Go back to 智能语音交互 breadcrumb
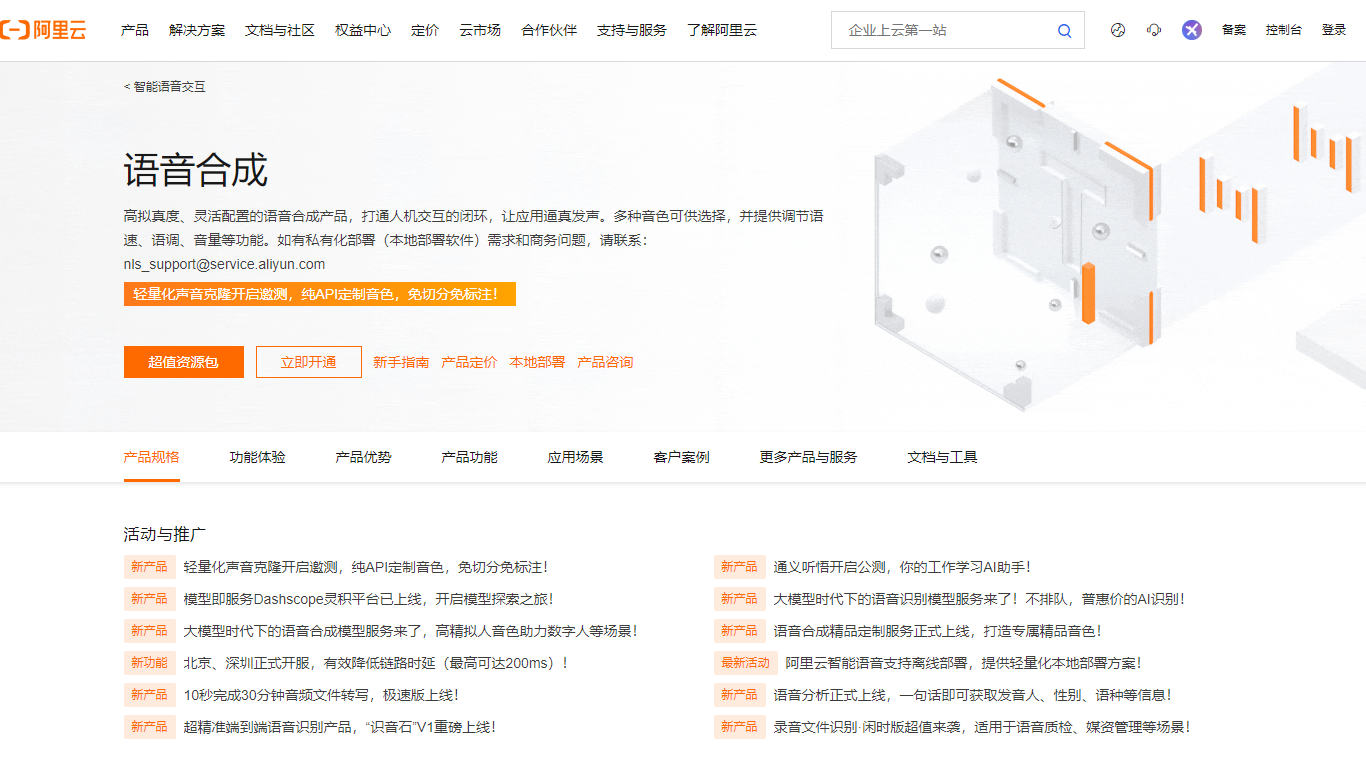Screen dimensions: 1366x780 [165, 87]
